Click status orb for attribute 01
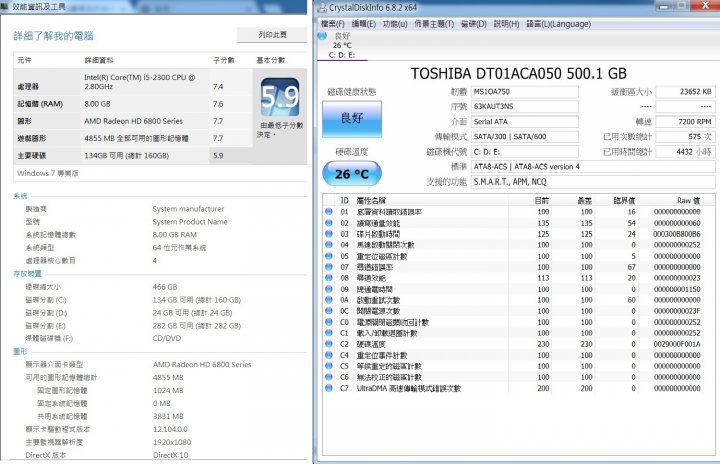 tap(329, 212)
